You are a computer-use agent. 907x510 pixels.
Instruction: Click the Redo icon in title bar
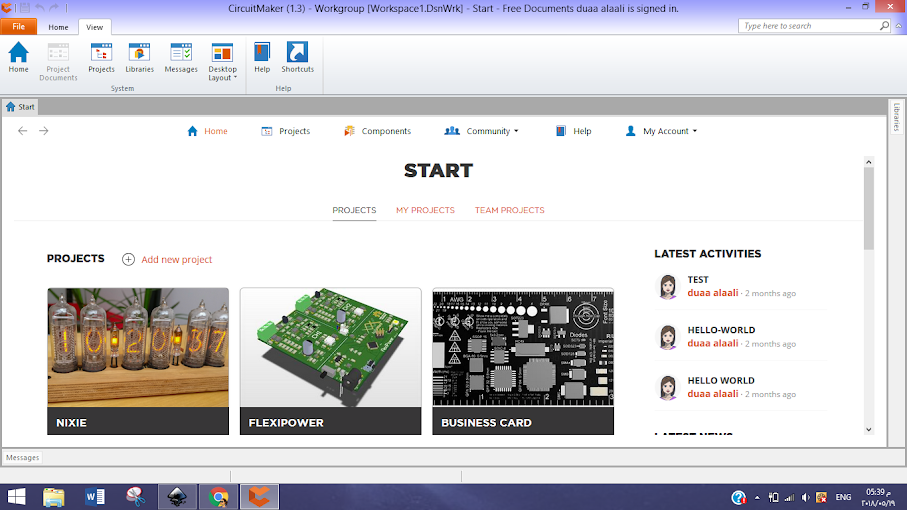(x=54, y=8)
